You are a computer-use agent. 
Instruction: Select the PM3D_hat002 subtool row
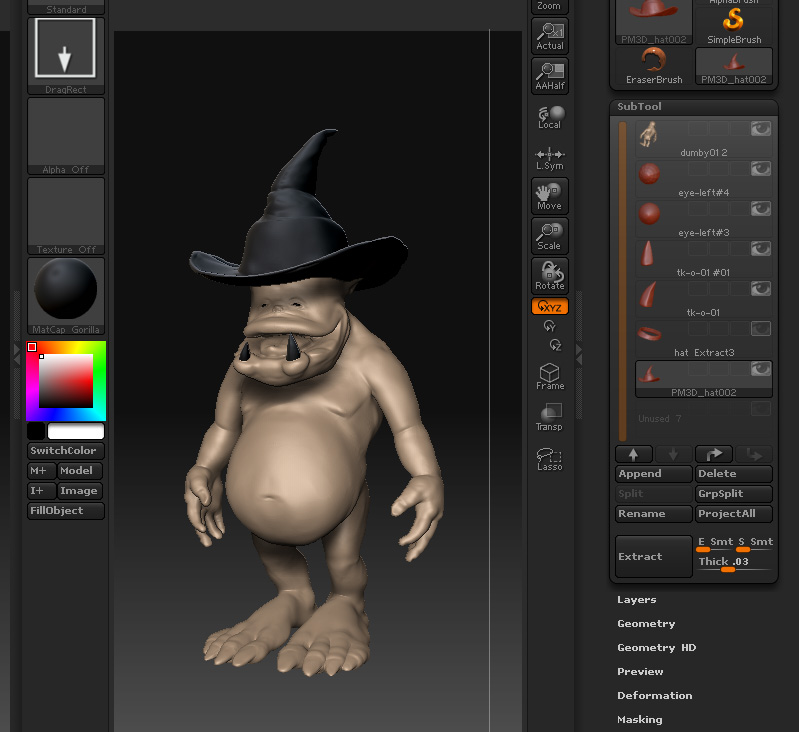(x=703, y=379)
